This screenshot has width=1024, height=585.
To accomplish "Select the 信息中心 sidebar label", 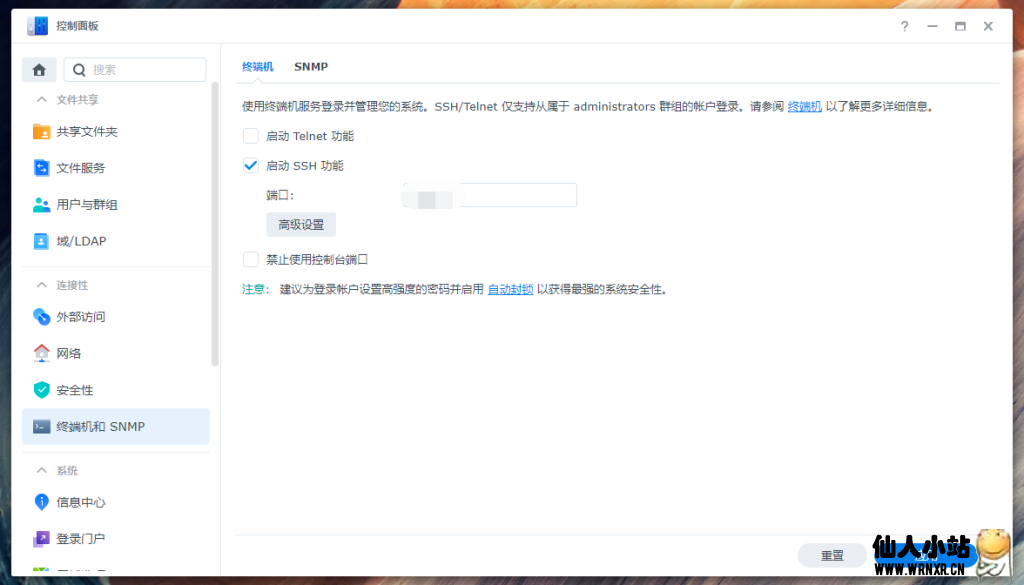I will tap(80, 502).
